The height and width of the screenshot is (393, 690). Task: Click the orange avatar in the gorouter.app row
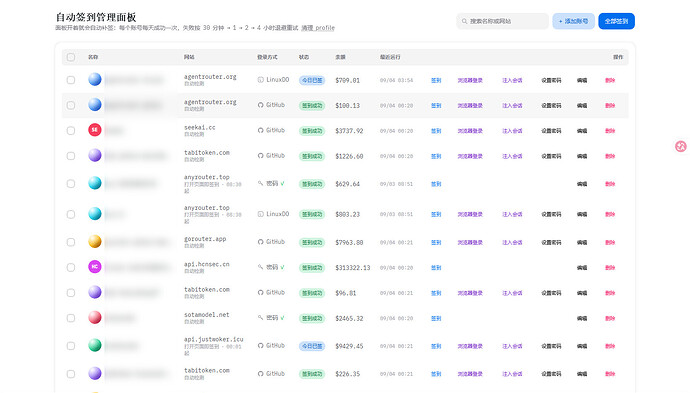click(95, 242)
